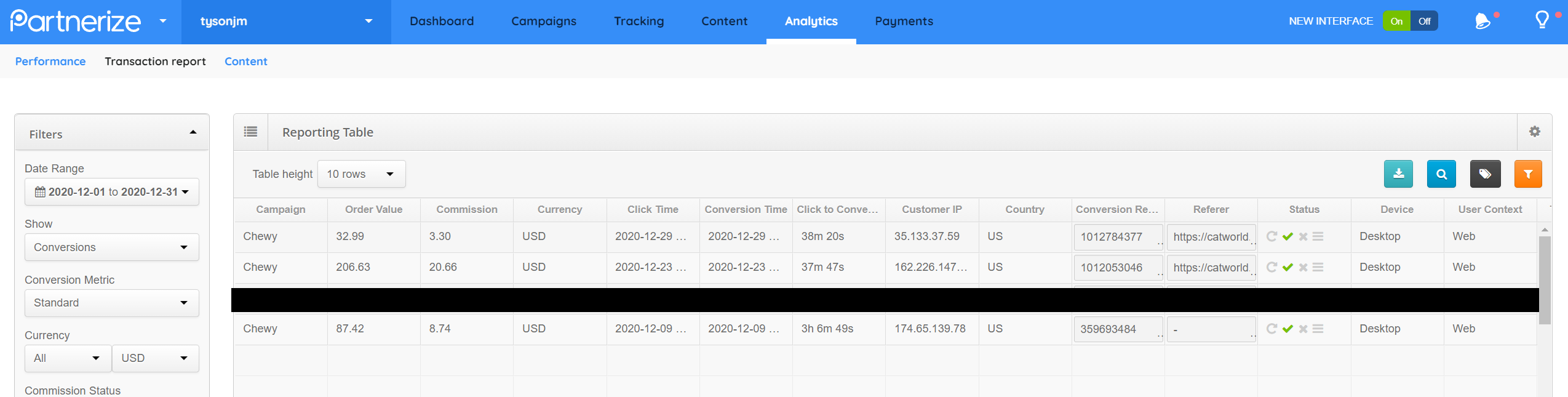Open the Transaction report sub-tab
The image size is (1568, 397).
click(155, 61)
